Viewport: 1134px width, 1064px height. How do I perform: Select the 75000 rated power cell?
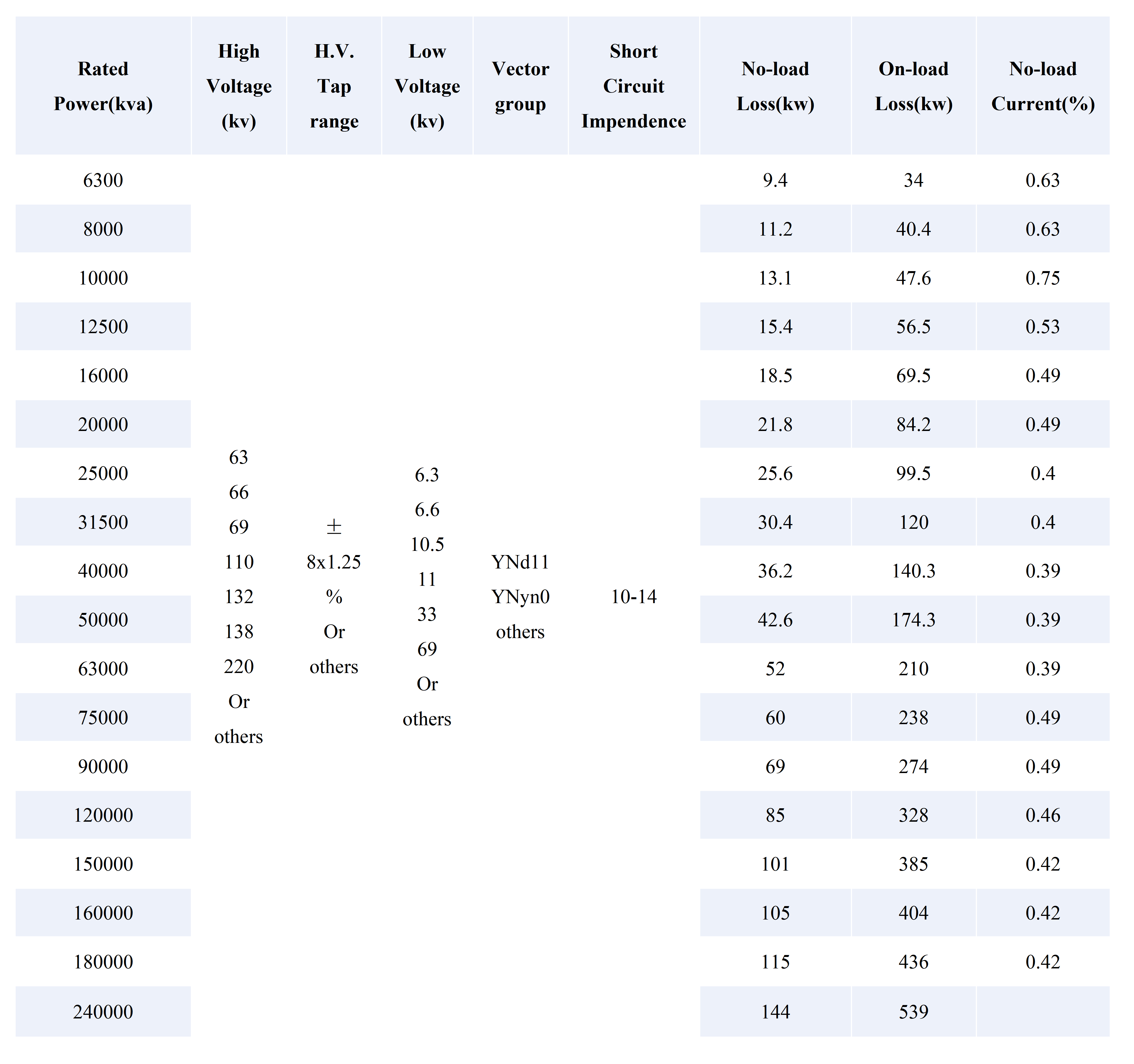[103, 717]
